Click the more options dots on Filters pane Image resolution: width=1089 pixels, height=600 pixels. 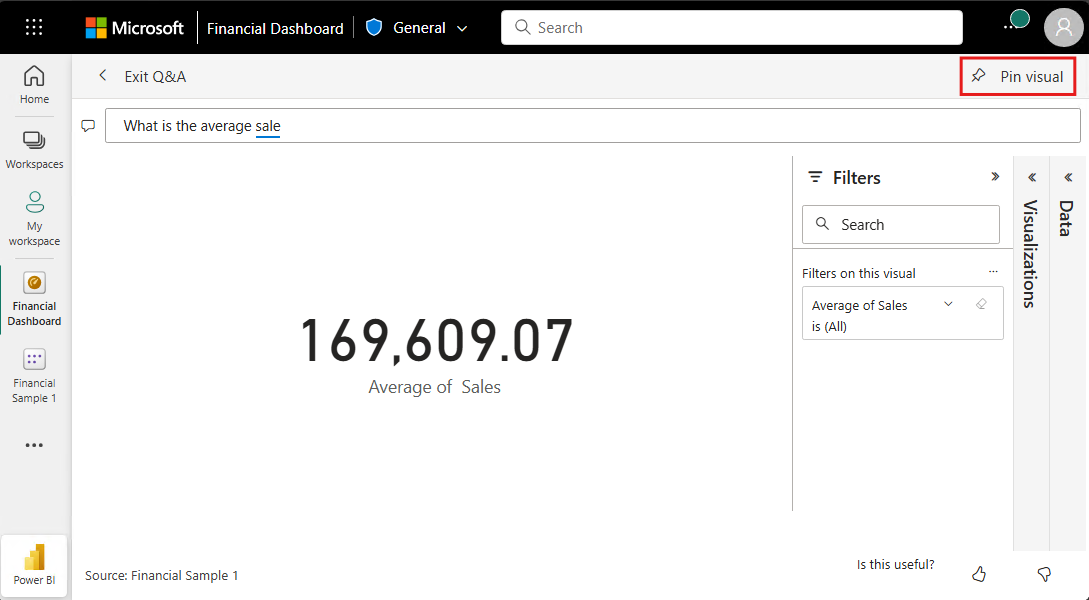point(993,271)
